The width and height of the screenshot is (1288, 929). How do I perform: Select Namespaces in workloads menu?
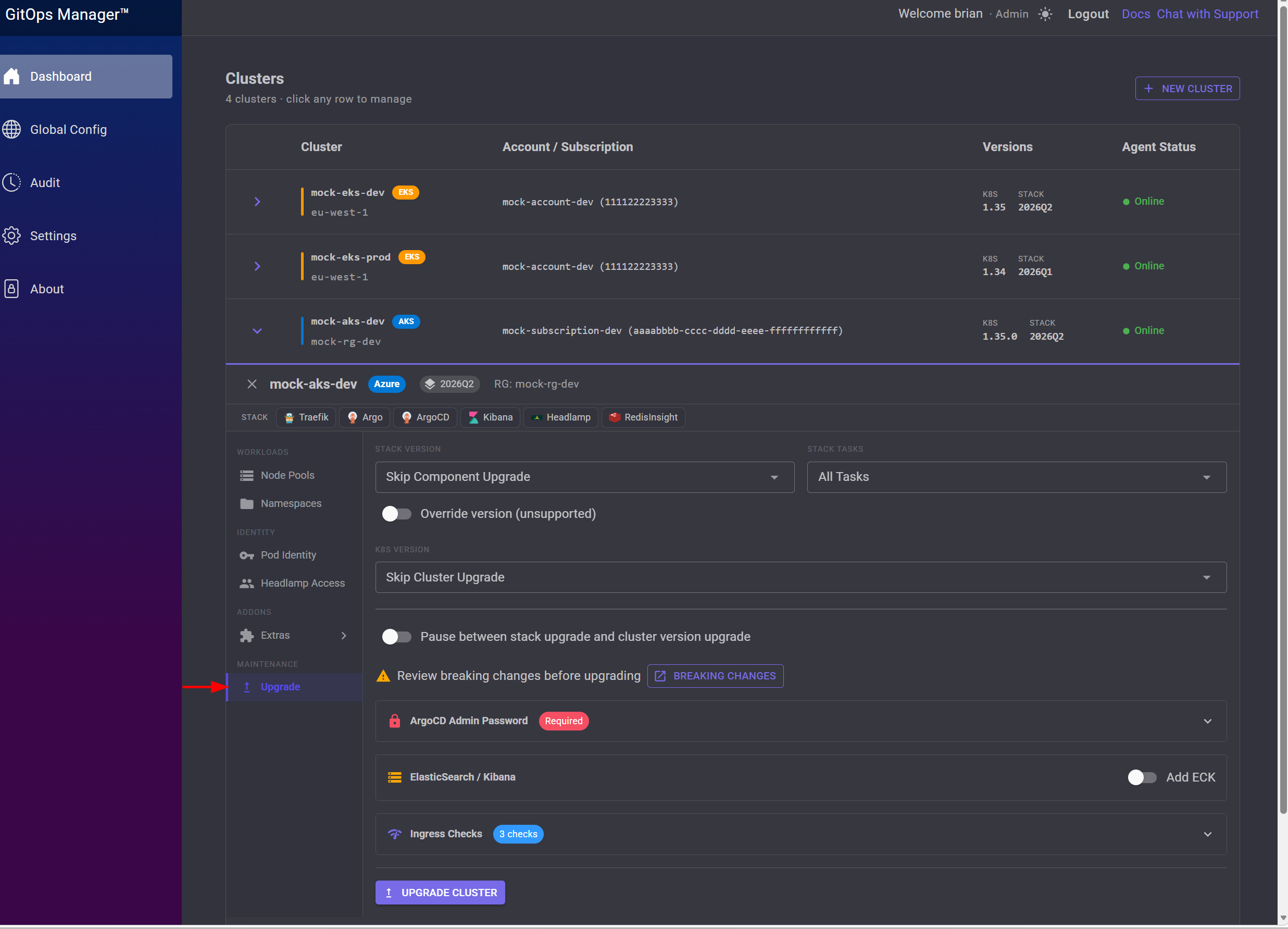click(294, 504)
